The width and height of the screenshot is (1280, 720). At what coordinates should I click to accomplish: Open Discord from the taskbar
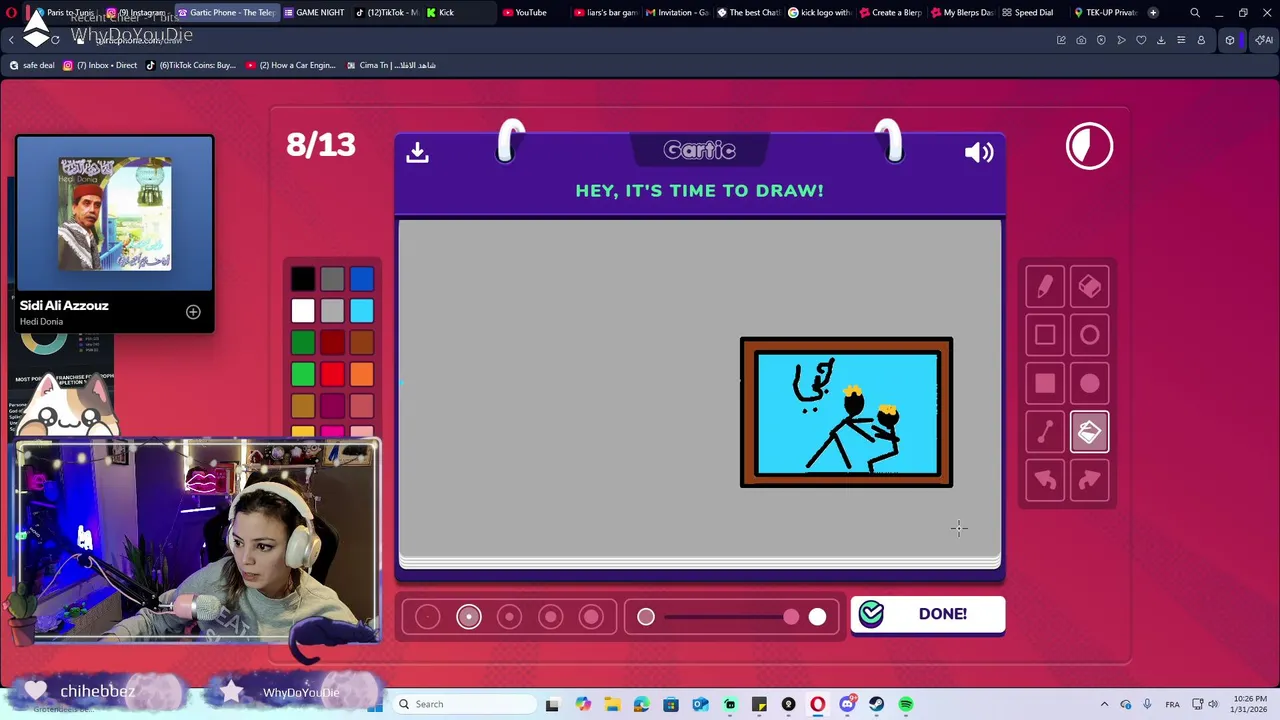point(847,704)
